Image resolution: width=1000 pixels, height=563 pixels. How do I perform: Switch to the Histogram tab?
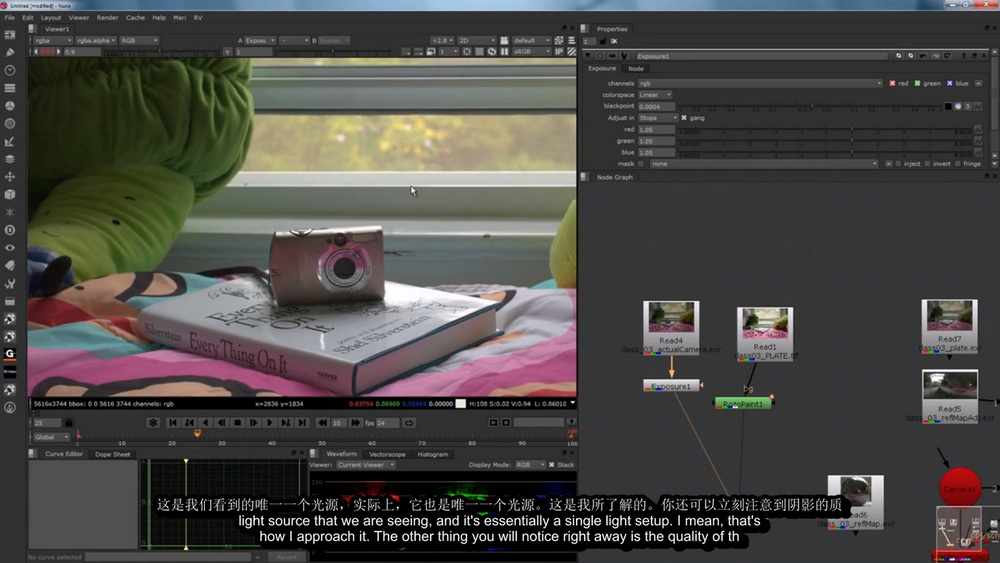[x=432, y=455]
